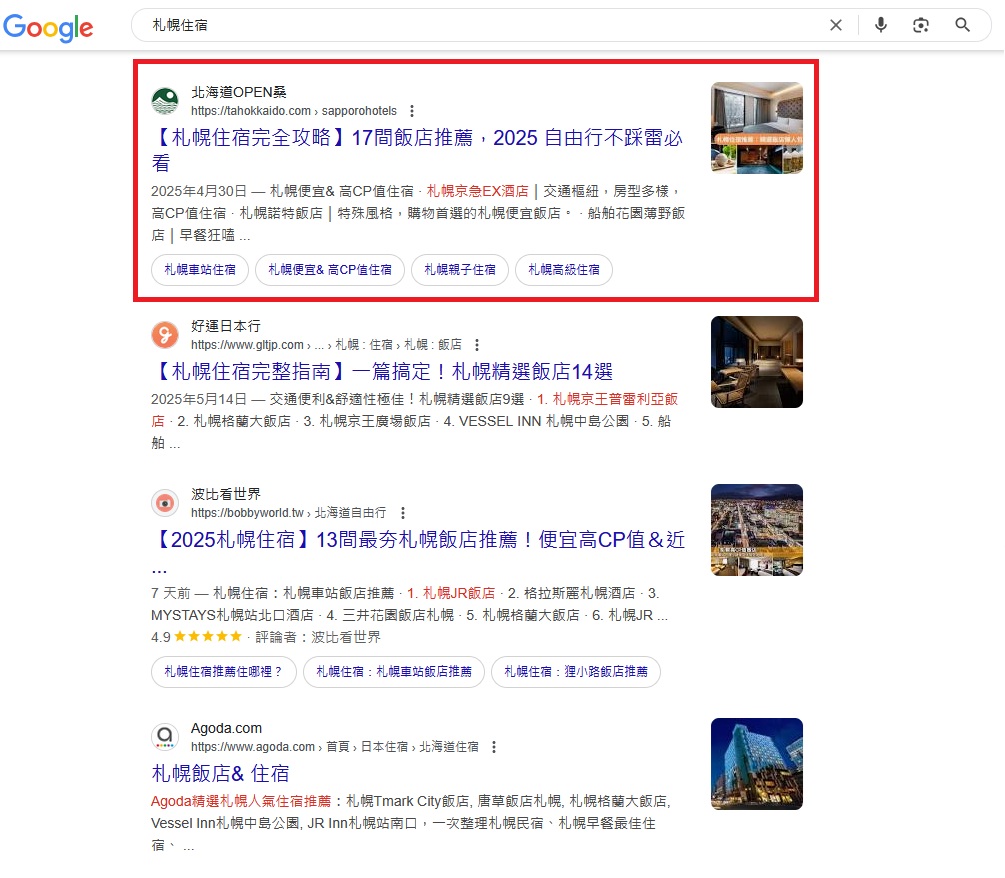Click the Agoda精選札幌人氣住宿推薦 highlighted text
1005x878 pixels.
pos(241,801)
